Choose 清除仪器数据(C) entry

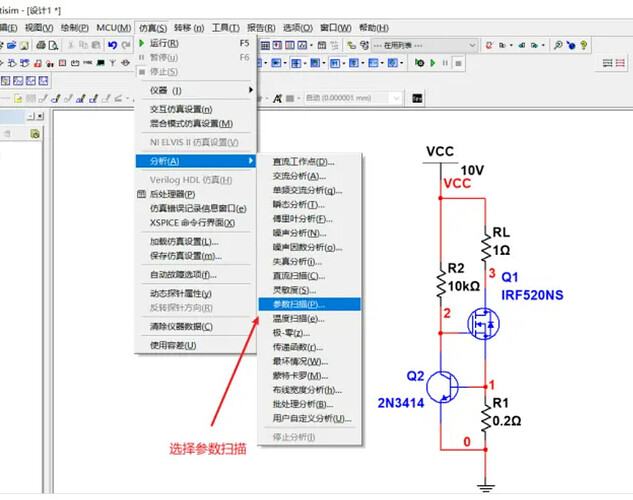click(x=195, y=326)
